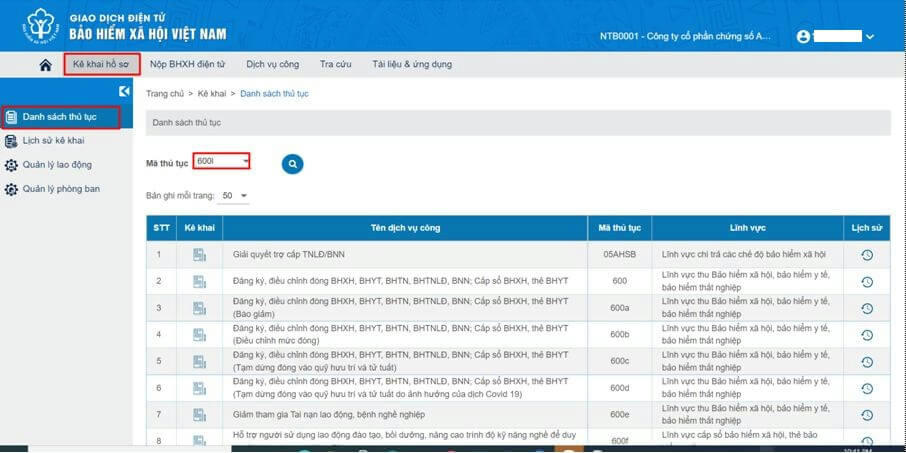Select Tra cứu menu item
Image resolution: width=906 pixels, height=453 pixels.
335,65
